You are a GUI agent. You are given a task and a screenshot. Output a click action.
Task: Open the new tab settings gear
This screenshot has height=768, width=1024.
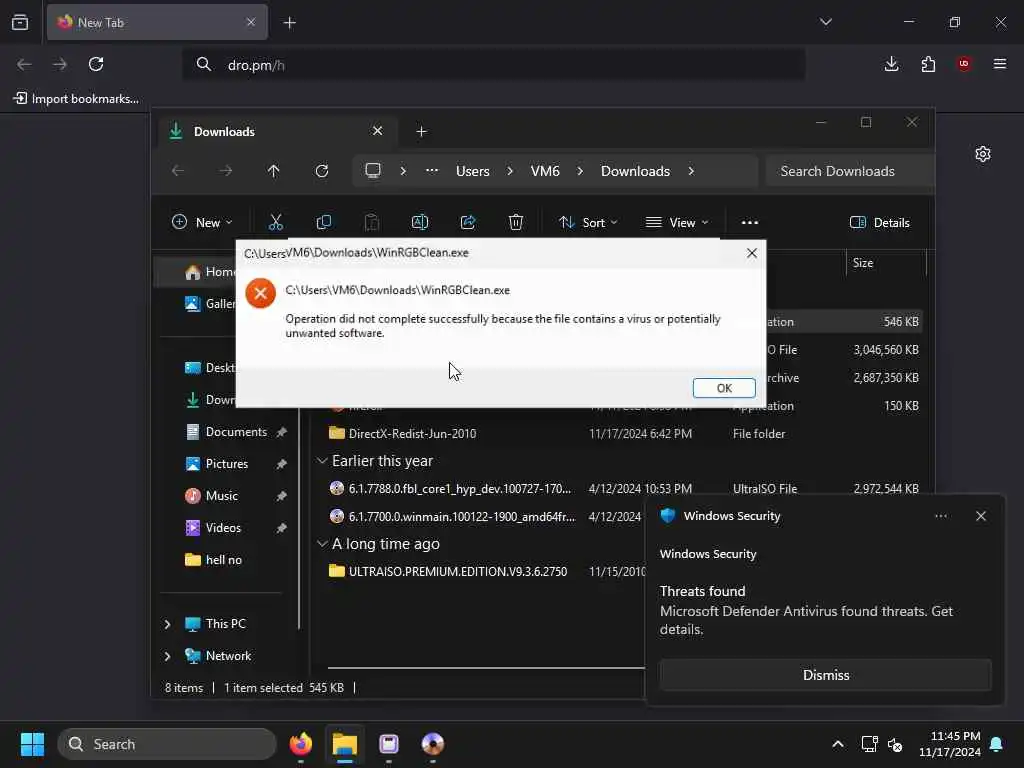point(983,154)
